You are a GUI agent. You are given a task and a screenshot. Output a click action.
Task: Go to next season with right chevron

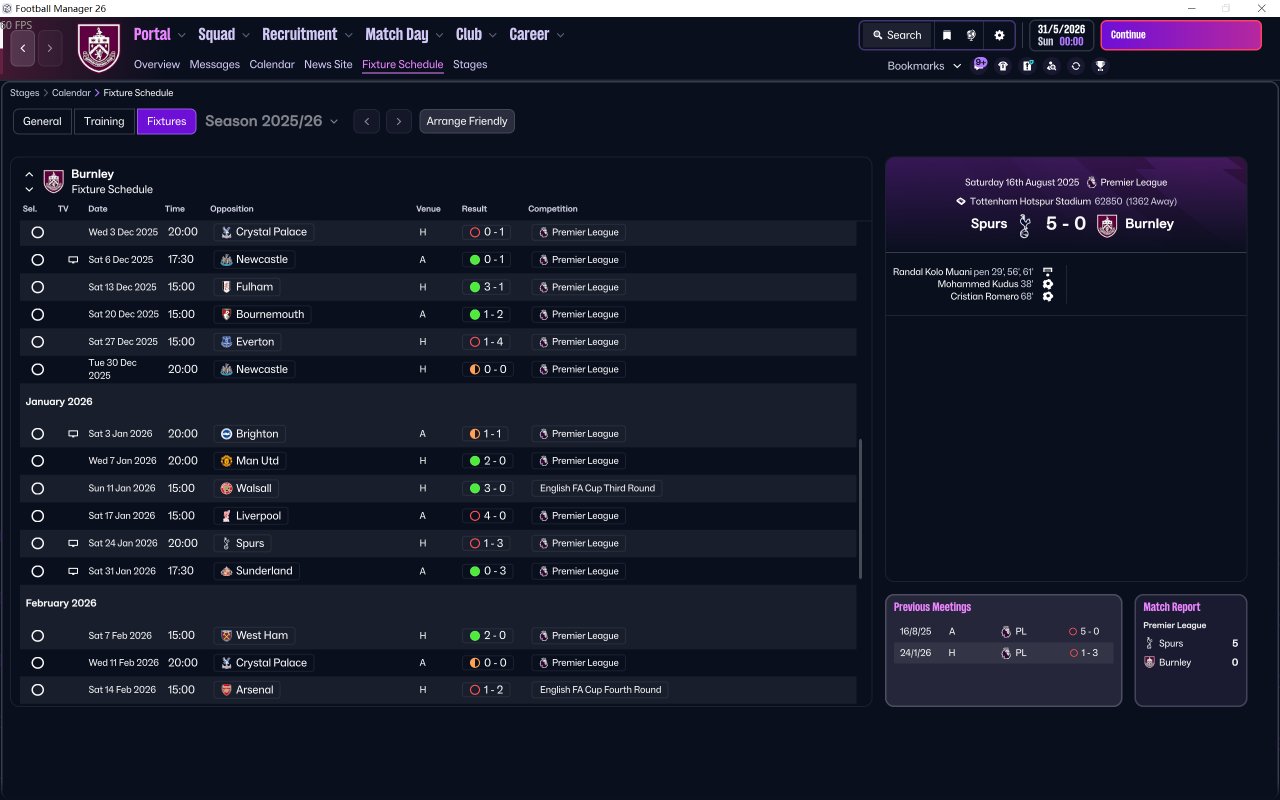pos(399,121)
